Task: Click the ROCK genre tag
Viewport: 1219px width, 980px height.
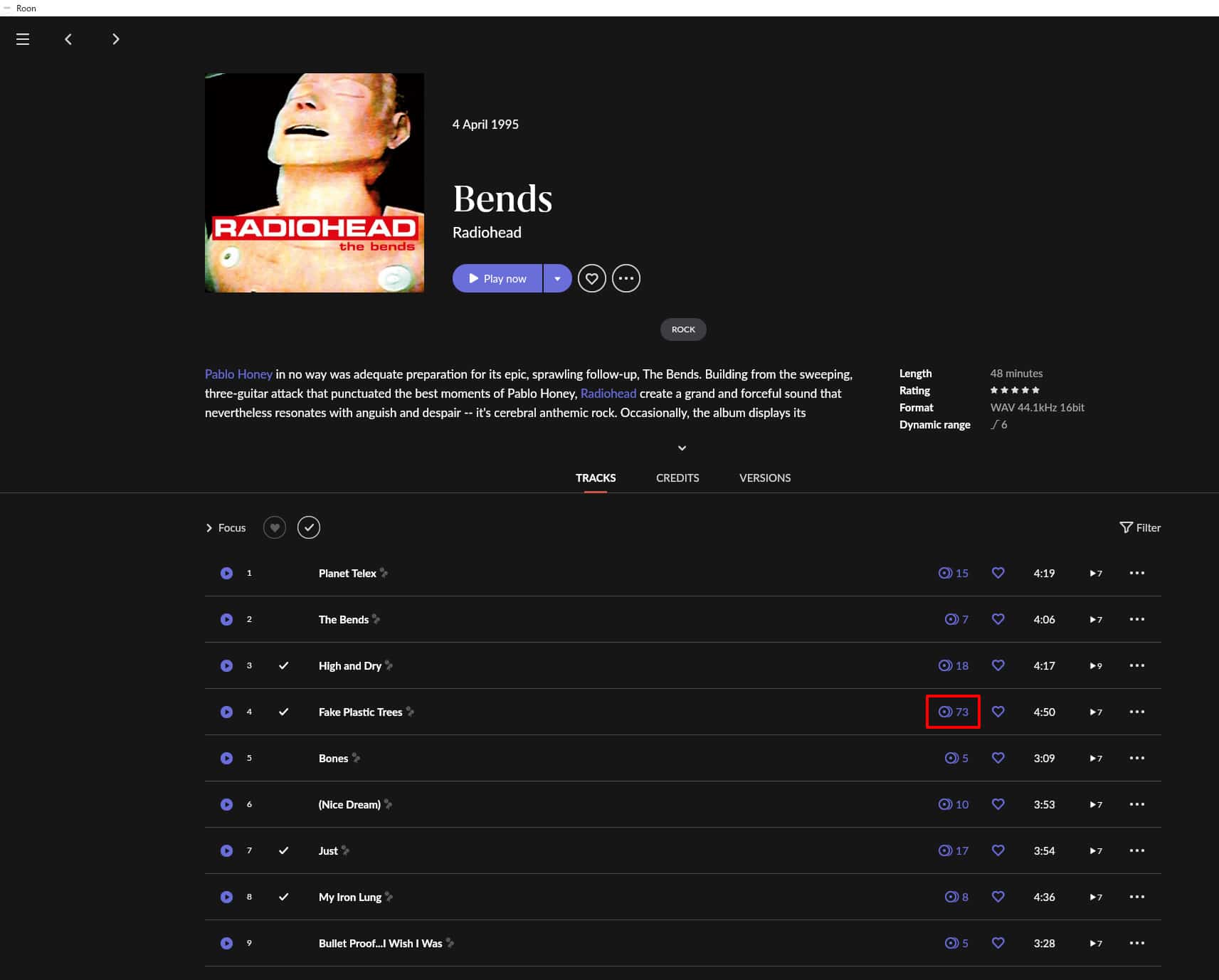Action: pos(683,330)
